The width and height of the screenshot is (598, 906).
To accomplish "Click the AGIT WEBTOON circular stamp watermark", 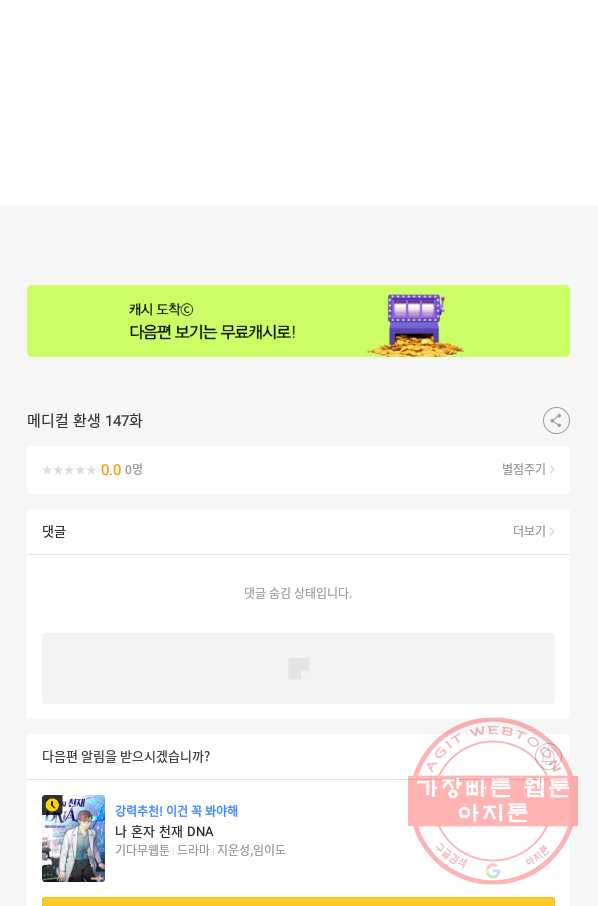I will click(x=493, y=801).
